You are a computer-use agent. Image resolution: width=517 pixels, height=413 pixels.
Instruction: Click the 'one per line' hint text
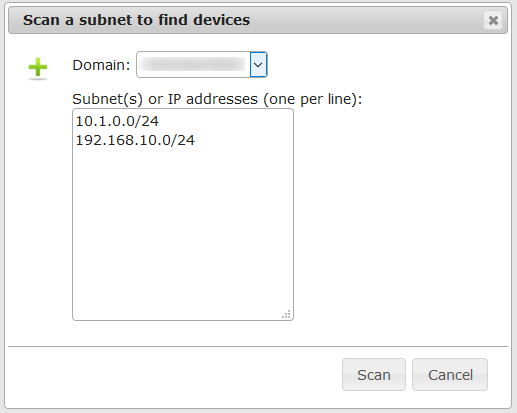coord(310,99)
